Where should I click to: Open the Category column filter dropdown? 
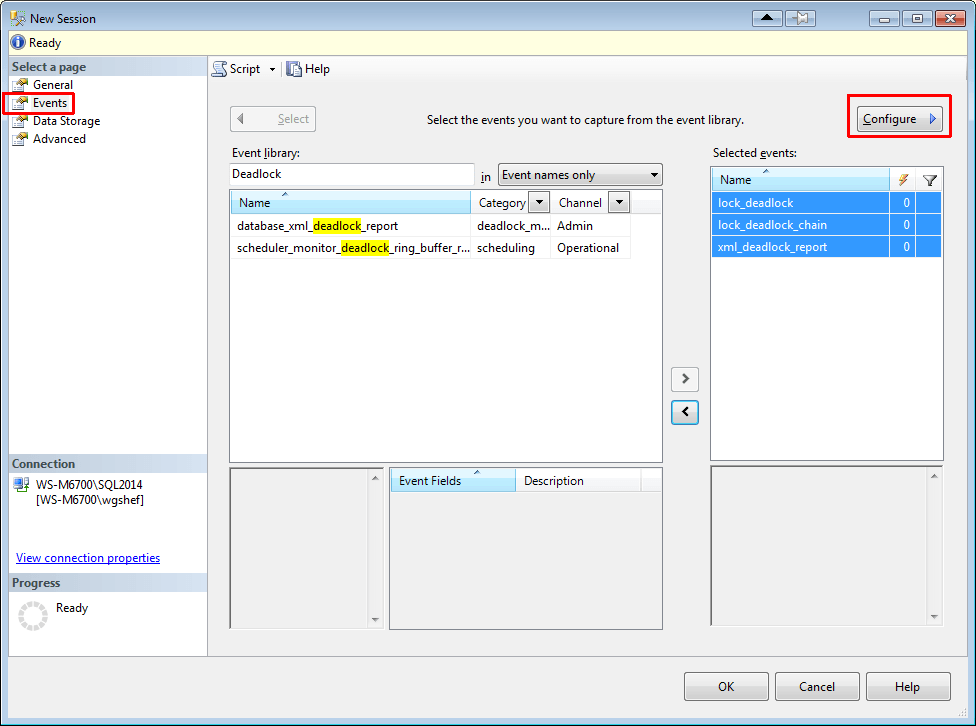click(538, 202)
